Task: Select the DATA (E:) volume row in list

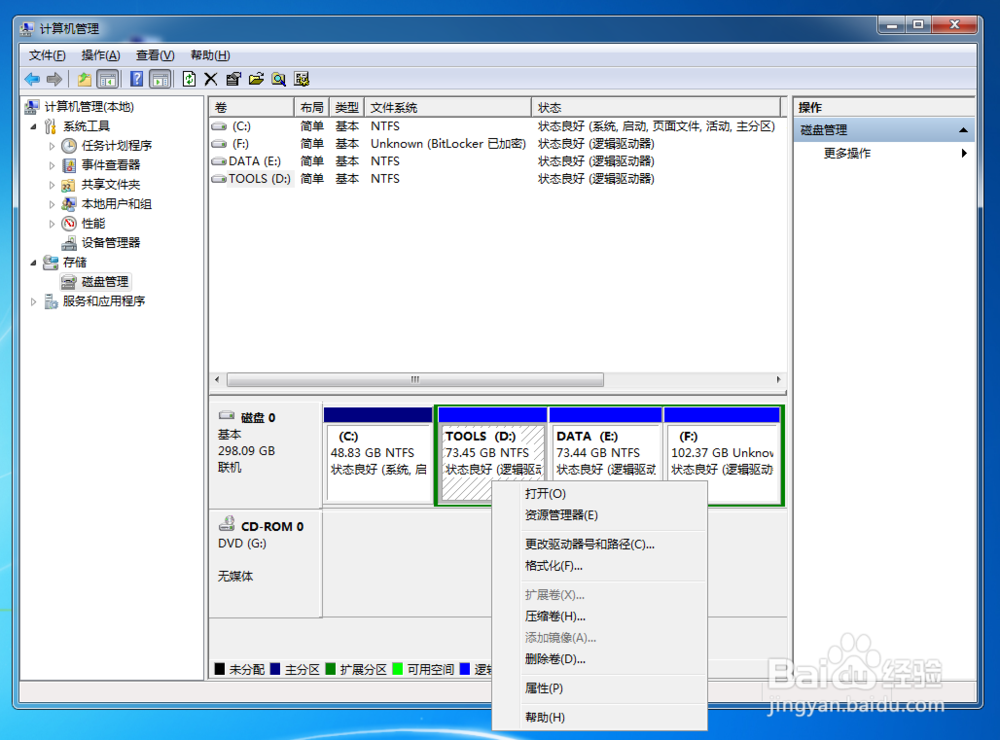Action: point(495,161)
